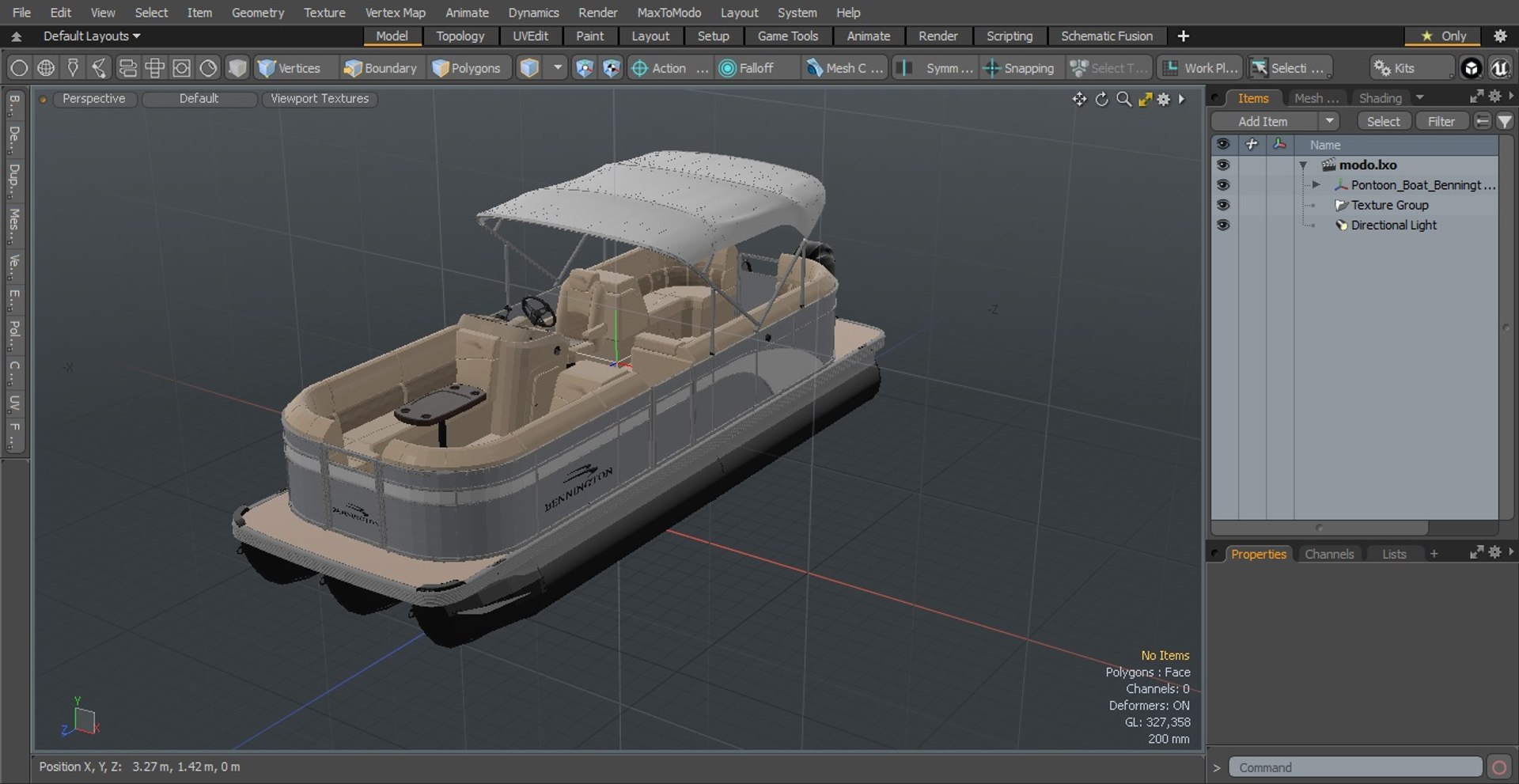This screenshot has width=1519, height=784.
Task: Switch to the Topology layout tab
Action: pyautogui.click(x=460, y=36)
